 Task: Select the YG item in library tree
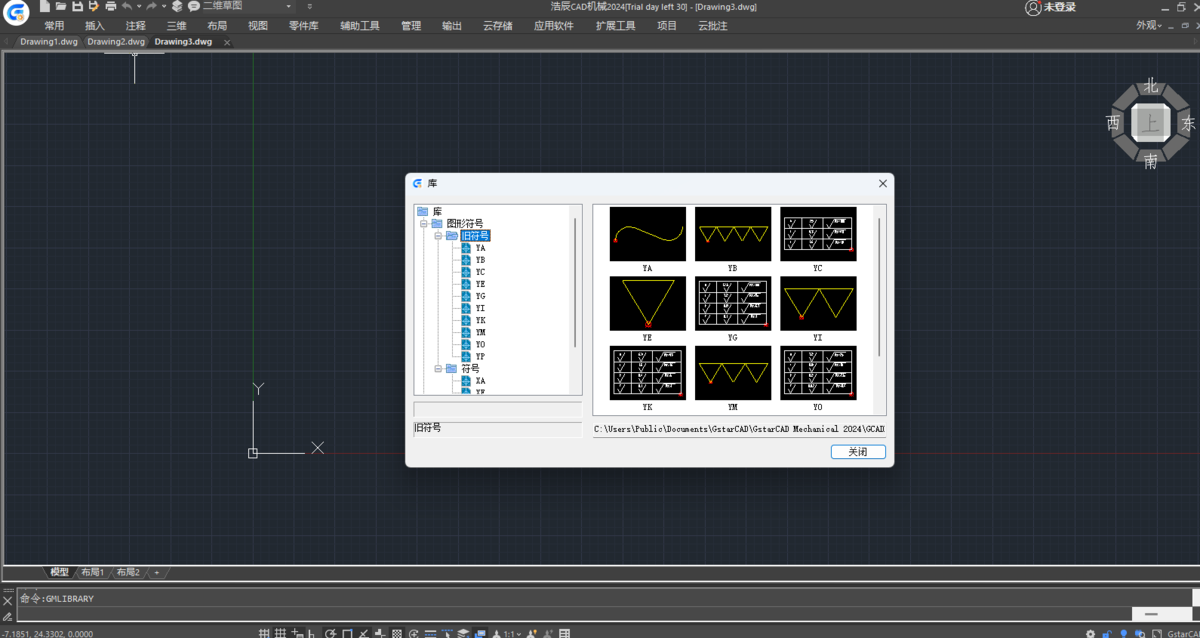(x=473, y=296)
